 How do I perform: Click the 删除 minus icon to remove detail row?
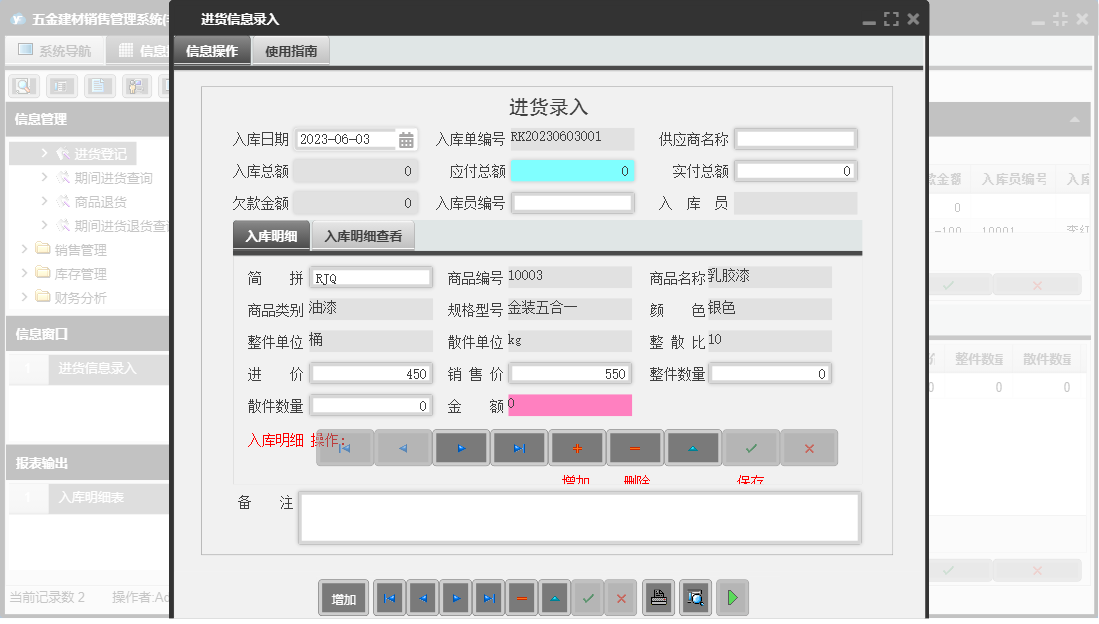(x=635, y=447)
